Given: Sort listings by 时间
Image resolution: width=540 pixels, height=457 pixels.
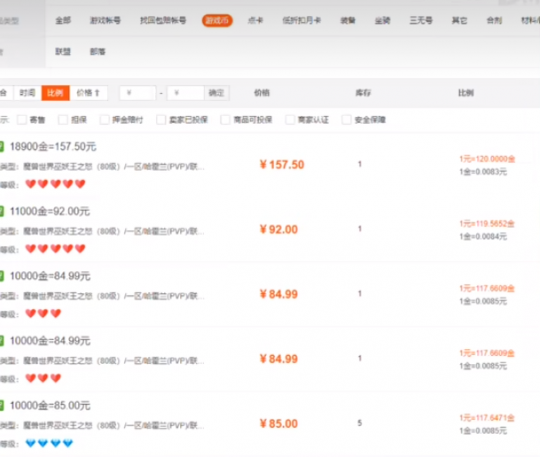Looking at the screenshot, I should pos(28,93).
